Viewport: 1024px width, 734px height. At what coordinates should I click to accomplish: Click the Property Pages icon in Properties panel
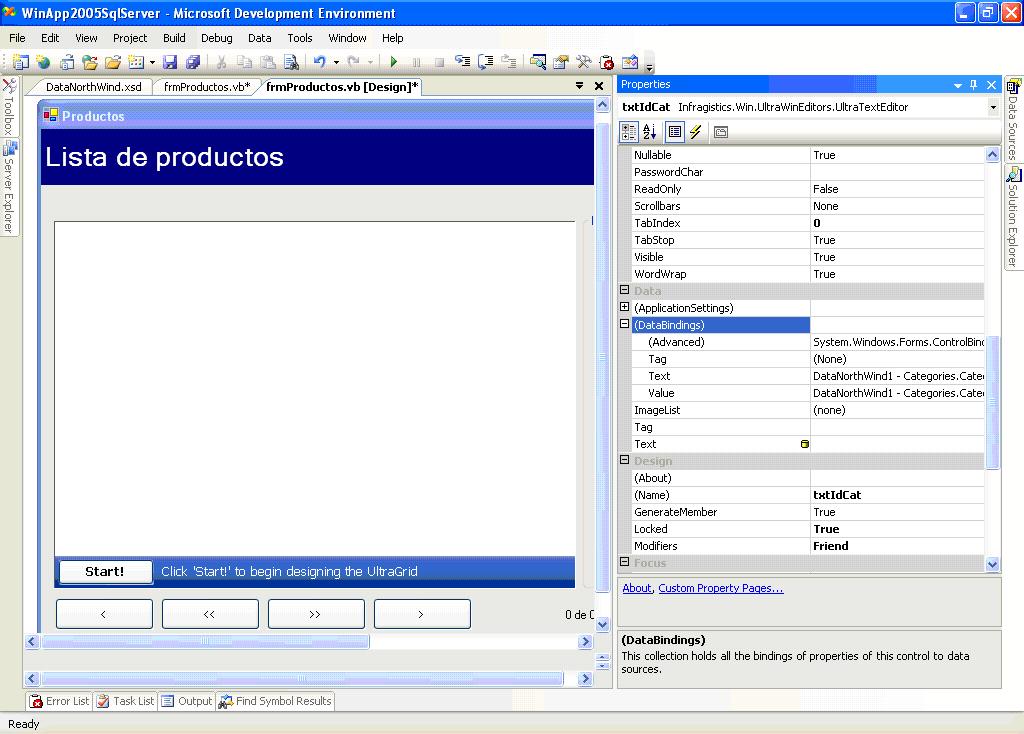point(721,132)
